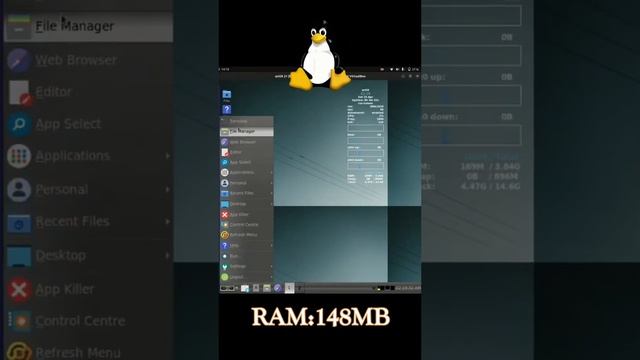Open Settings in the small desktop menu

click(247, 266)
